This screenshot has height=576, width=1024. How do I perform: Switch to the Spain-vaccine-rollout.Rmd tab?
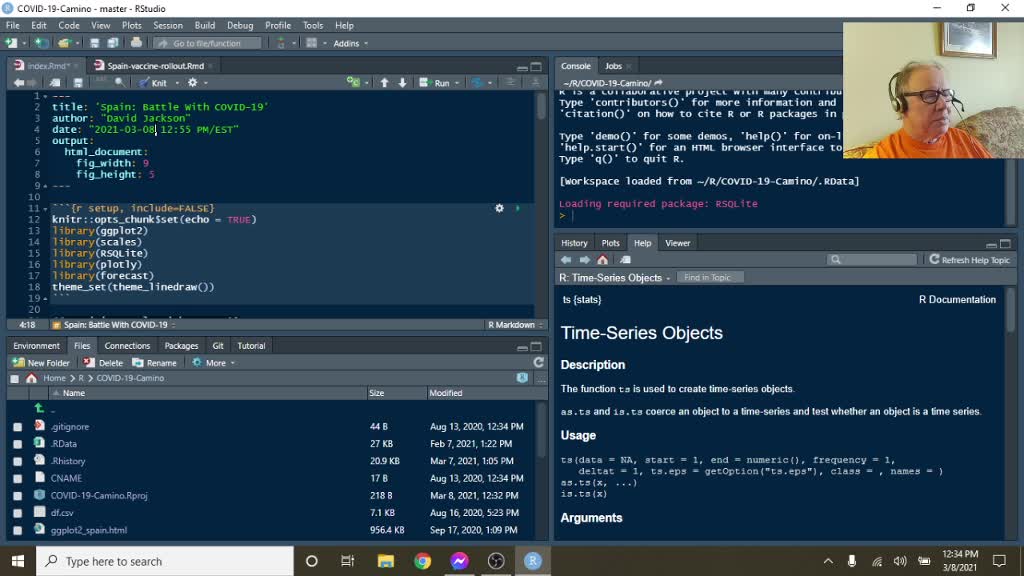point(155,66)
